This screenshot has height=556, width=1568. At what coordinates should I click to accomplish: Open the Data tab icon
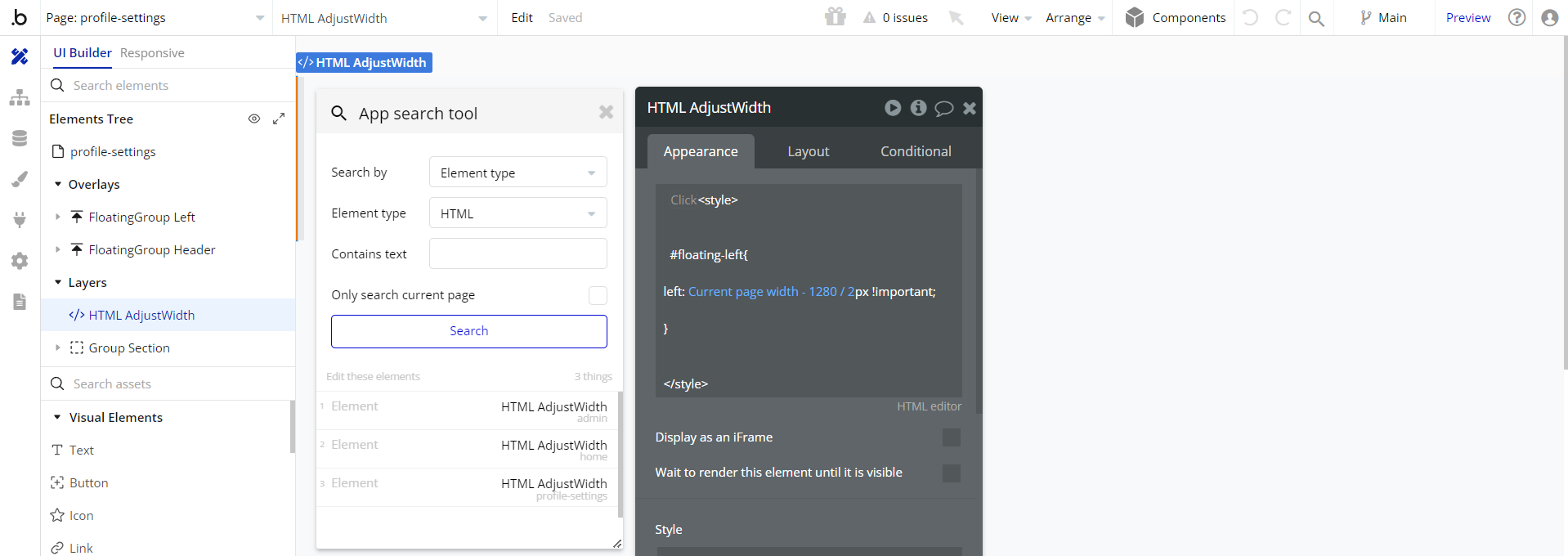tap(20, 138)
